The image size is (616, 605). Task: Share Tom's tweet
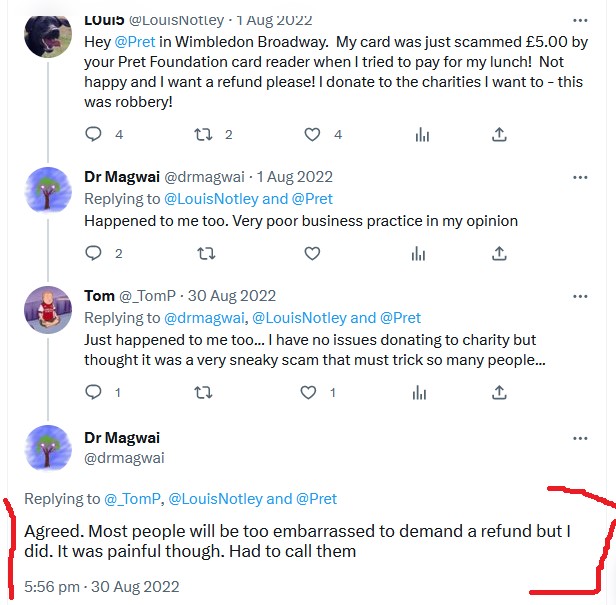point(500,393)
